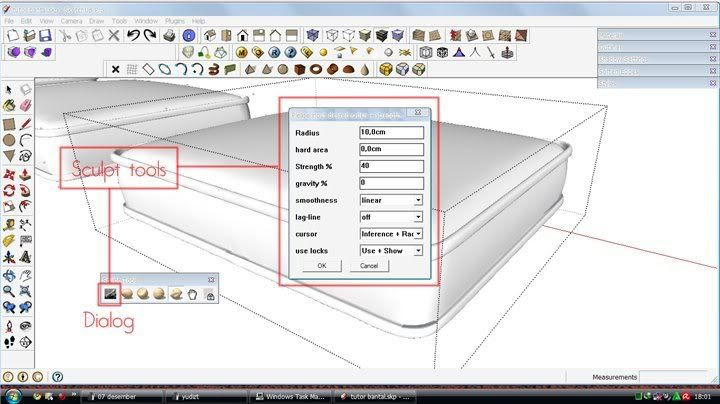Choose the Circle drawing tool

9,140
